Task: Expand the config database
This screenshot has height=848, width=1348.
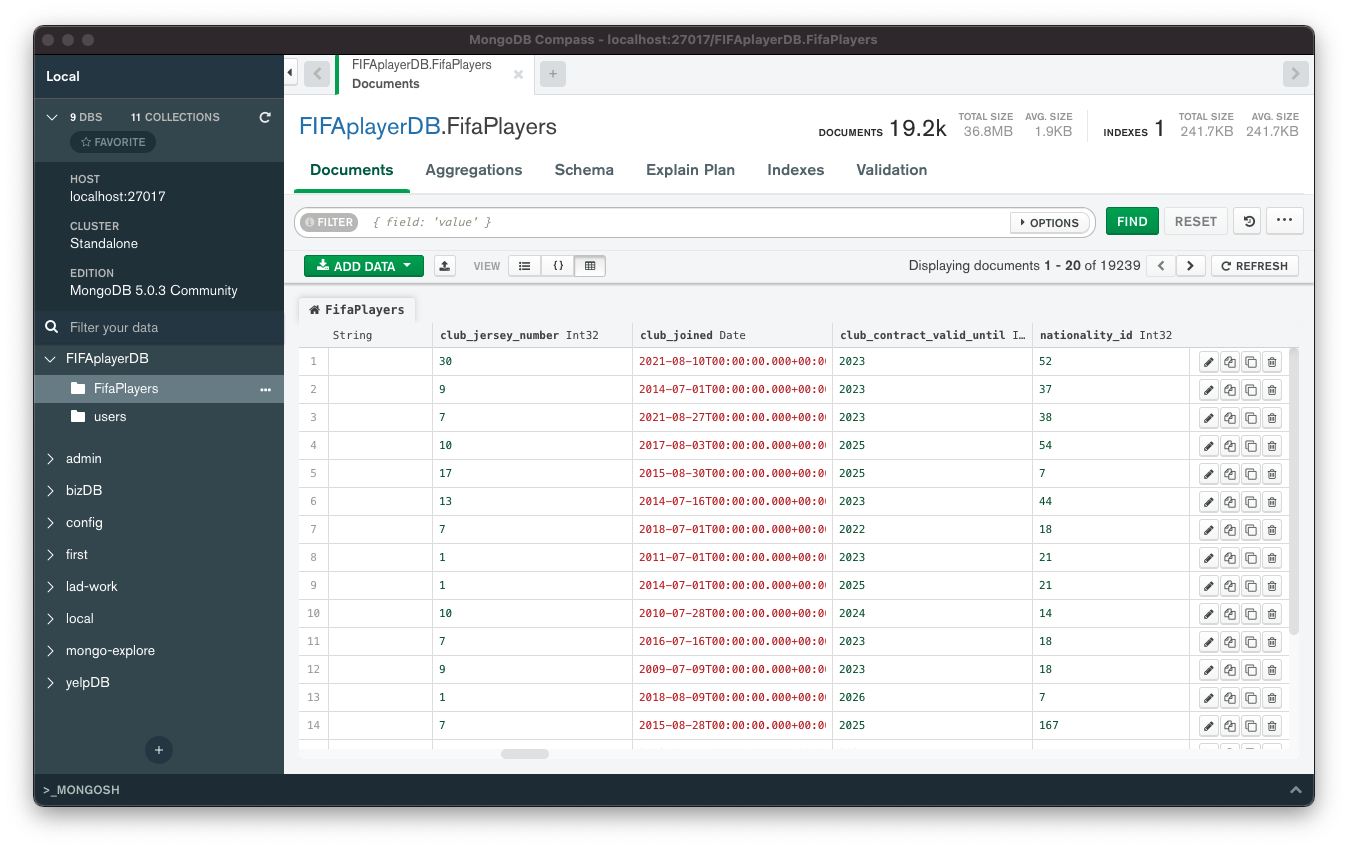Action: point(51,523)
